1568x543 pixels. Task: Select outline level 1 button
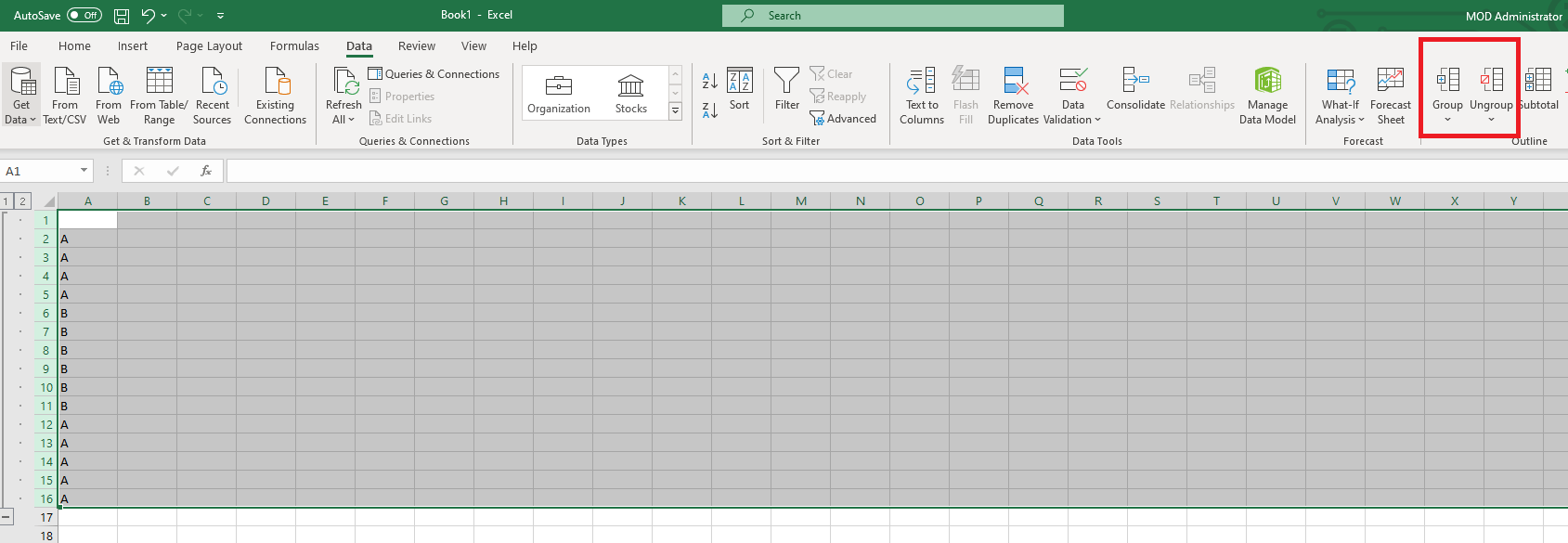(6, 201)
